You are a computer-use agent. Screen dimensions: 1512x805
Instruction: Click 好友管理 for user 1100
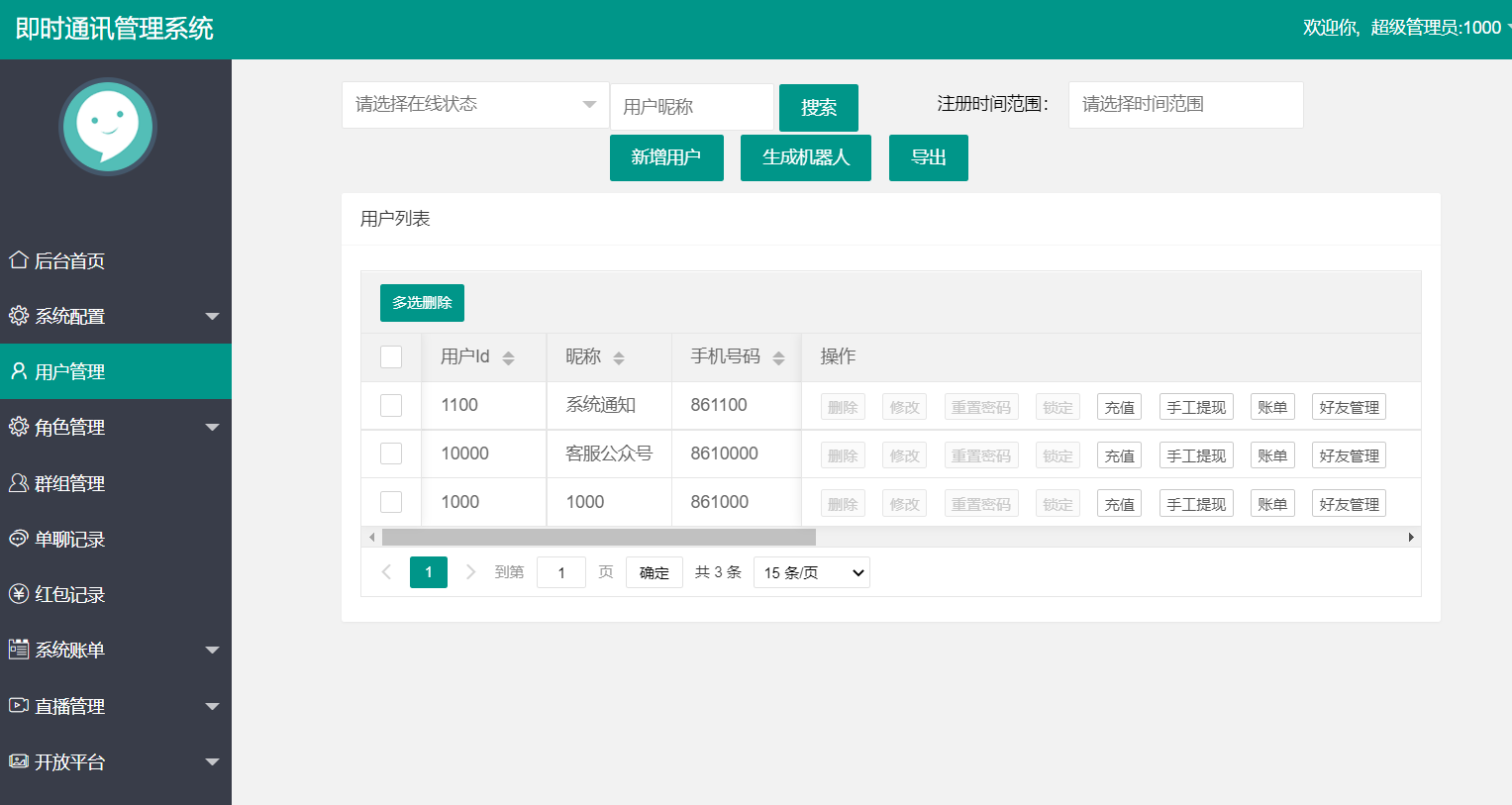[1349, 407]
